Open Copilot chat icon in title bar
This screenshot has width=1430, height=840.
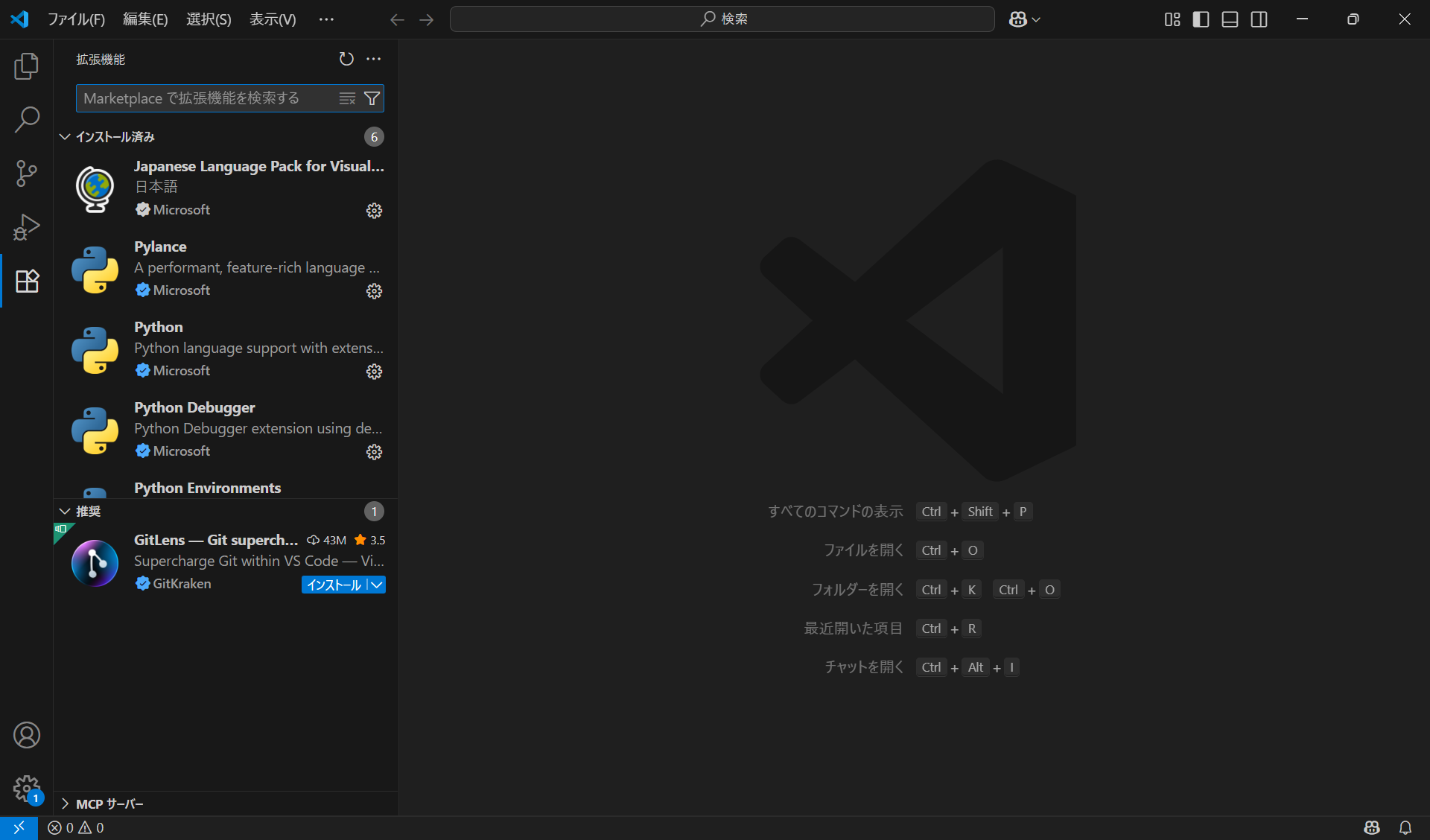(x=1017, y=19)
